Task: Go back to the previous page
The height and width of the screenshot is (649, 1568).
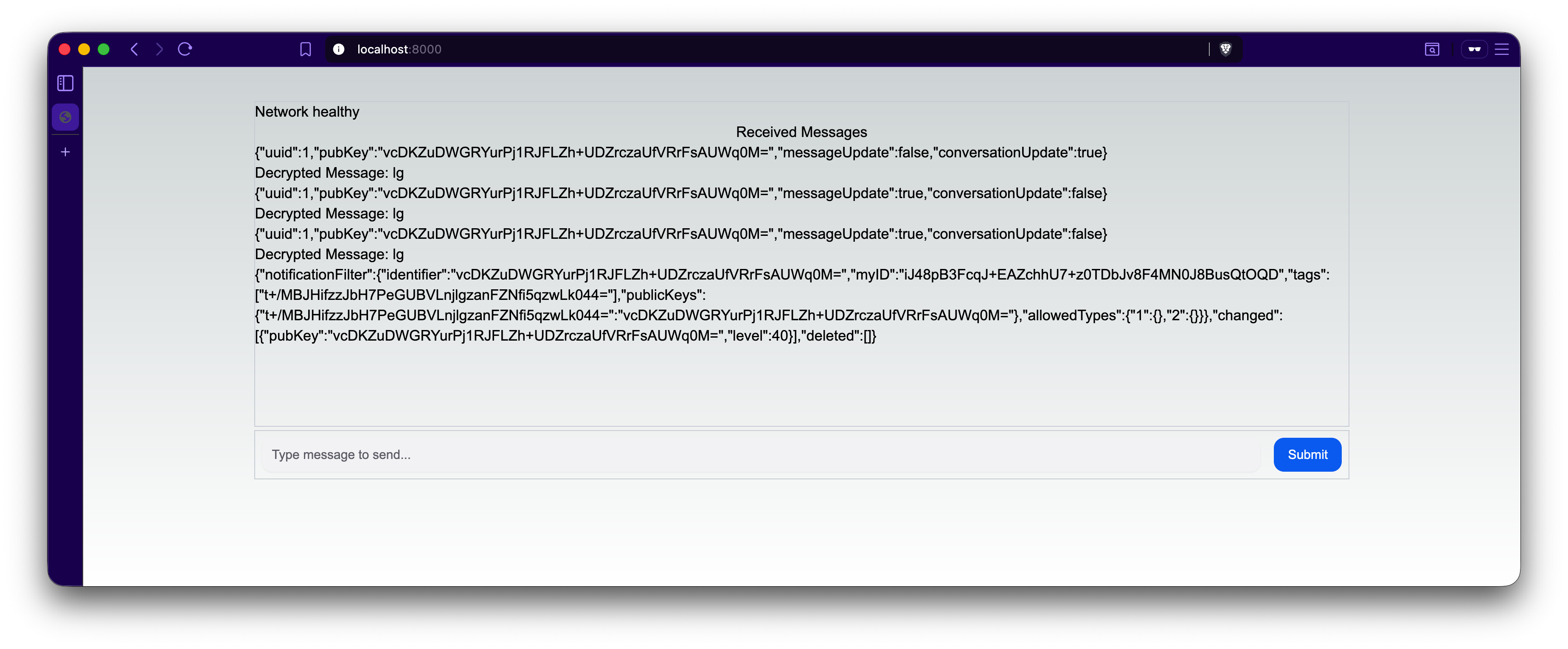Action: coord(135,49)
